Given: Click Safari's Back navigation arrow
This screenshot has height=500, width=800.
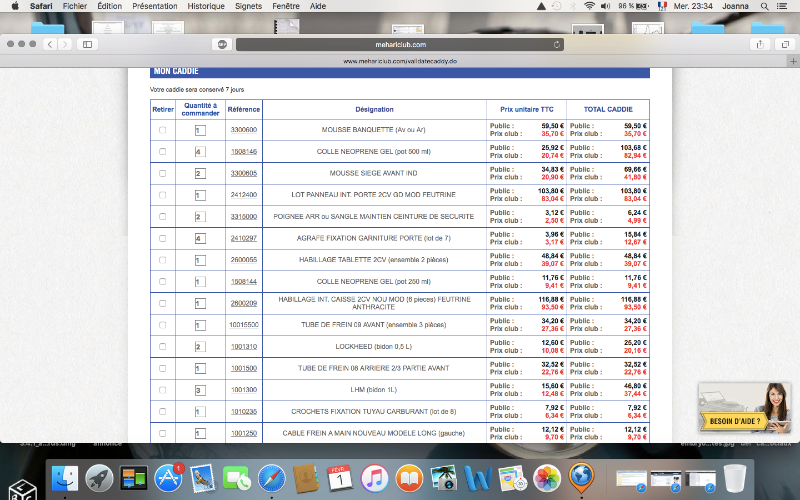Looking at the screenshot, I should (x=51, y=44).
